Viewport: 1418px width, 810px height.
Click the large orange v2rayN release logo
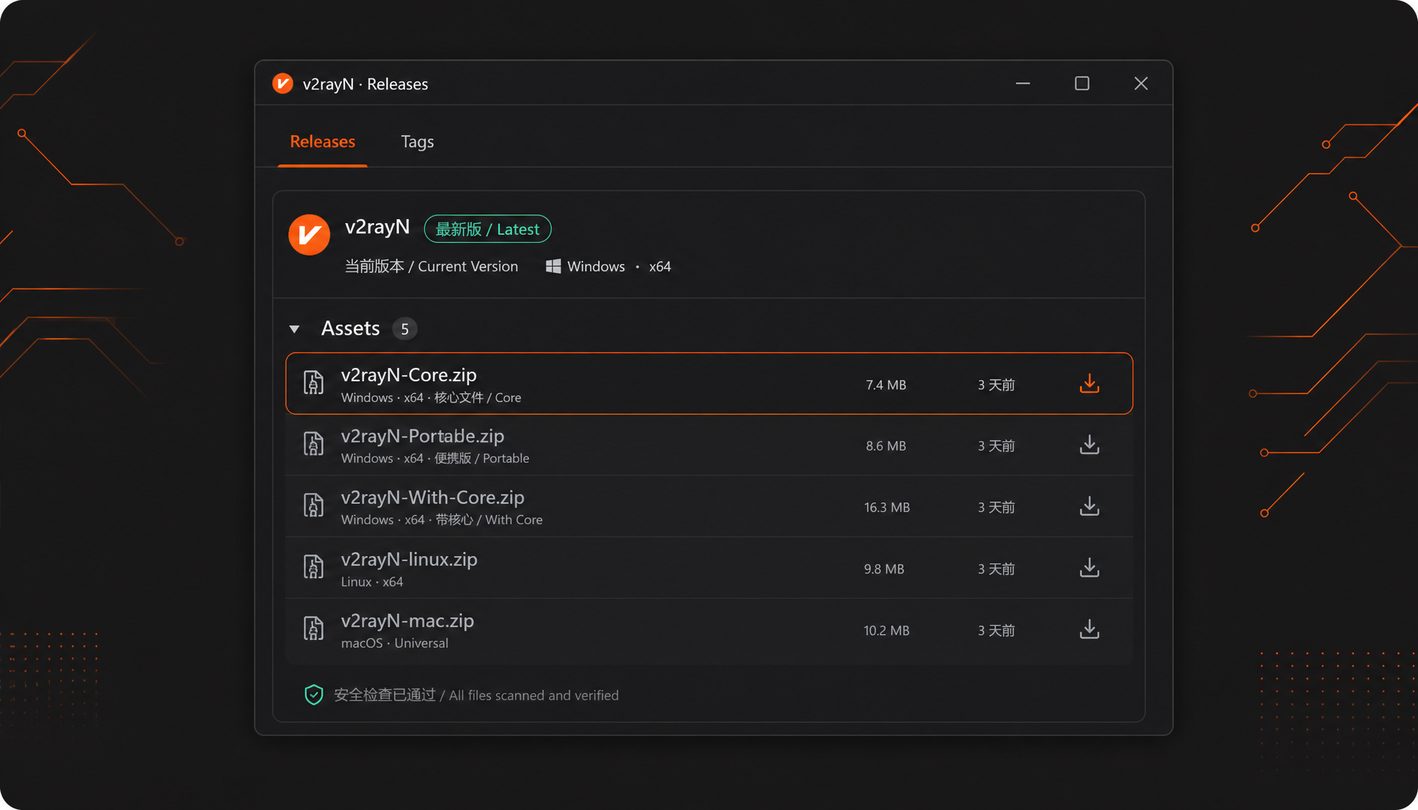click(309, 235)
